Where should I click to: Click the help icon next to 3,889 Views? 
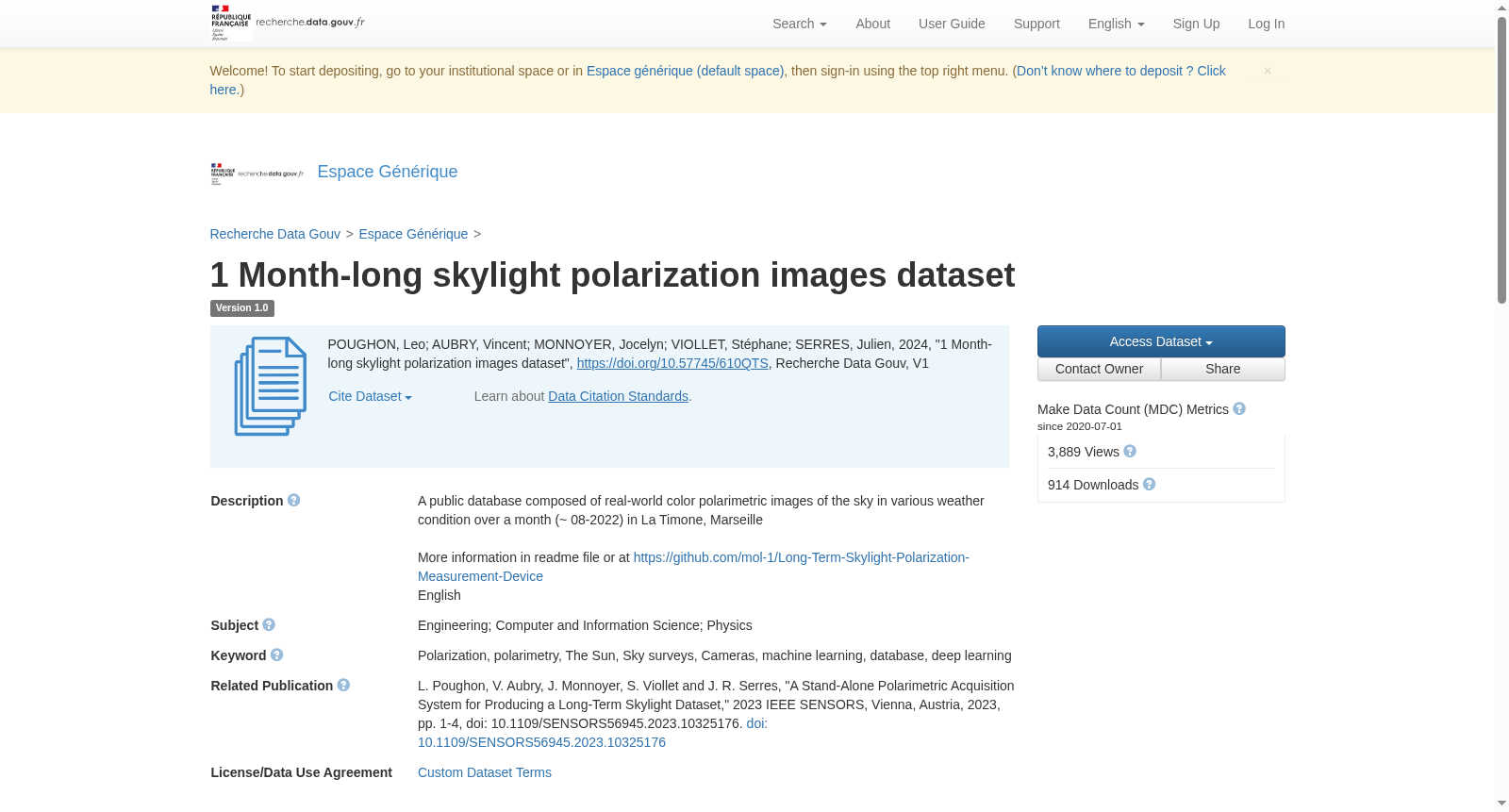coord(1130,452)
